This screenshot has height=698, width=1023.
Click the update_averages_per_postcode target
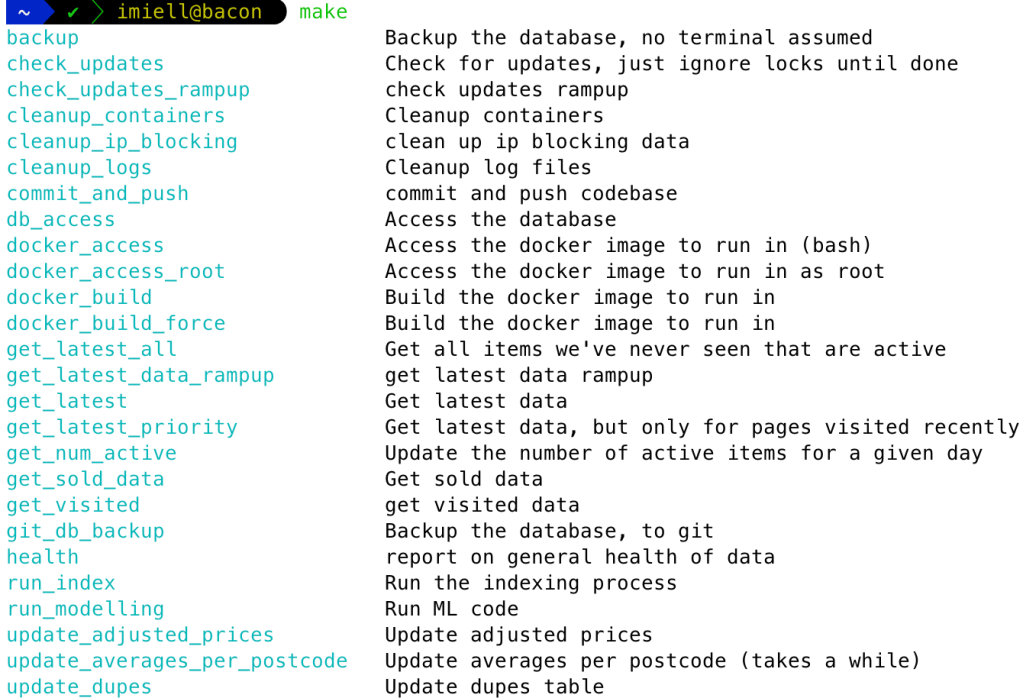[177, 661]
